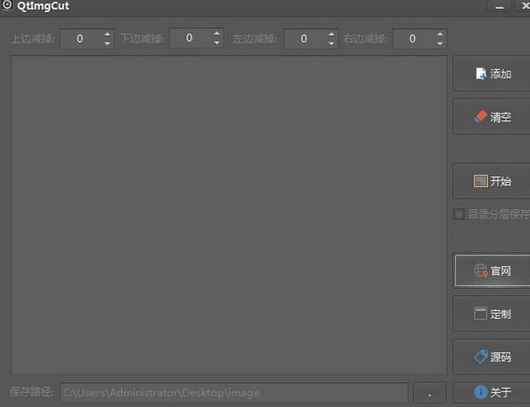Open the 源码 tag icon
Image resolution: width=530 pixels, height=407 pixels.
point(481,356)
